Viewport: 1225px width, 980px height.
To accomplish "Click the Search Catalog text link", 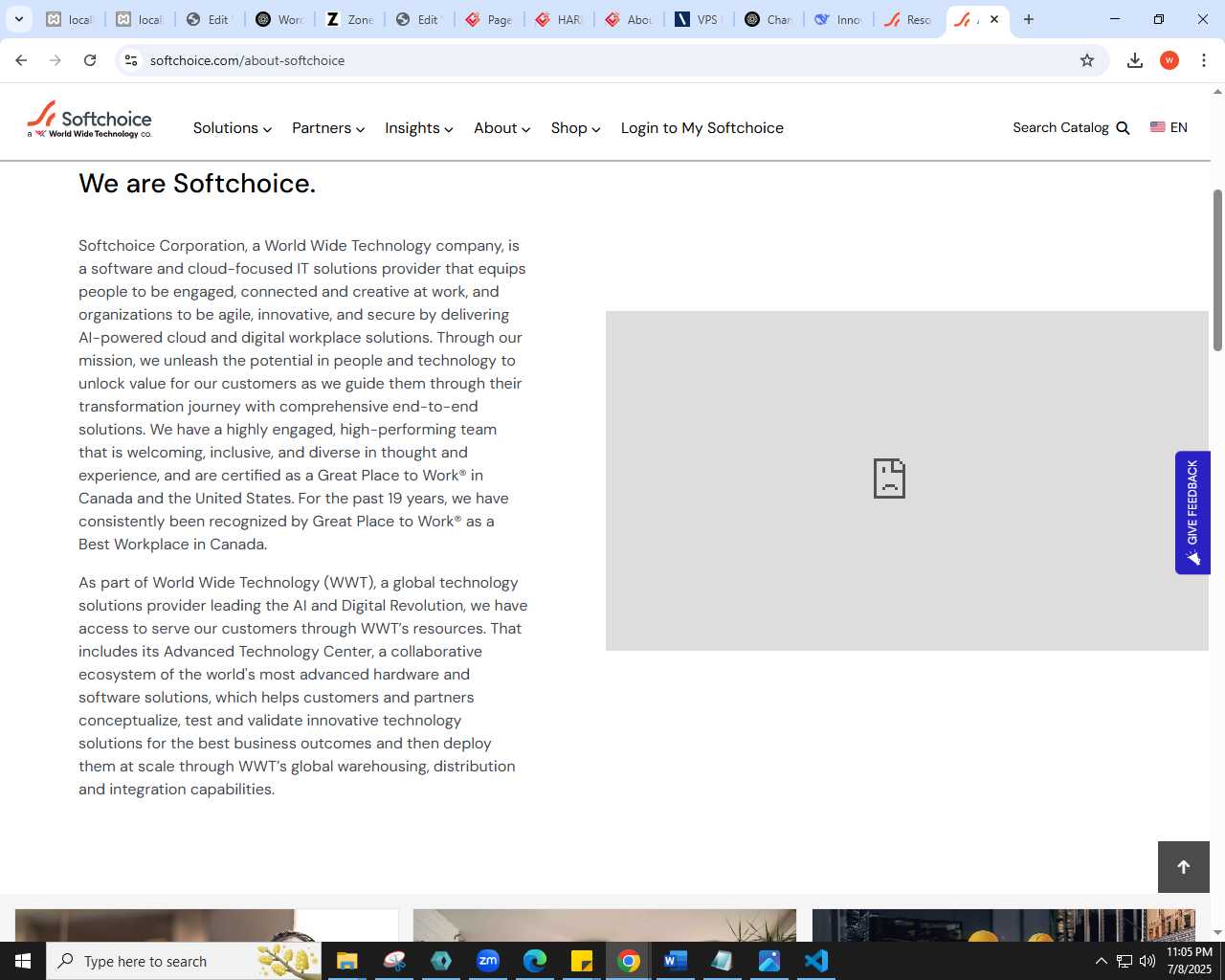I will 1060,128.
